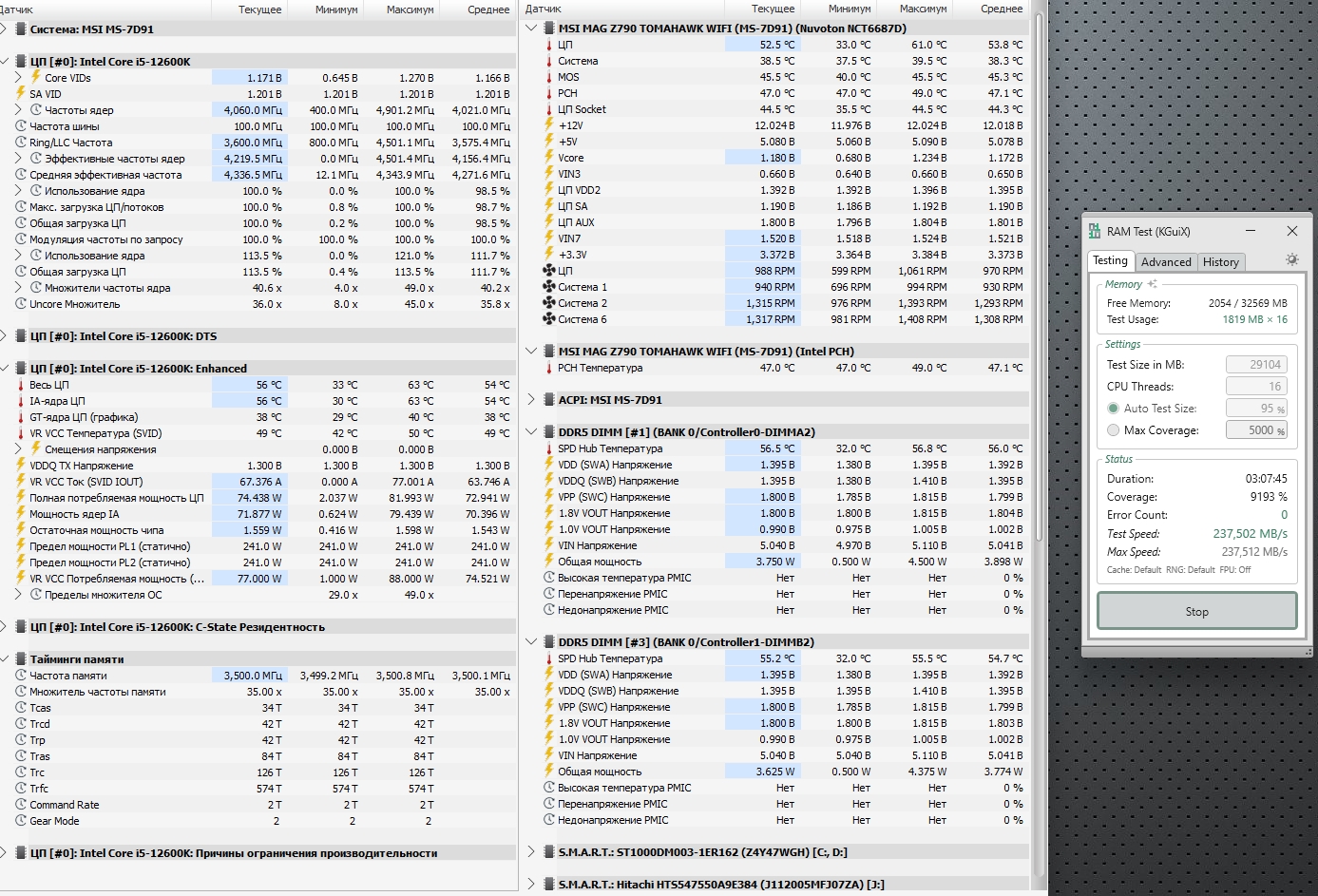
Task: Click the Trfc sensor row label
Action: tap(39, 788)
